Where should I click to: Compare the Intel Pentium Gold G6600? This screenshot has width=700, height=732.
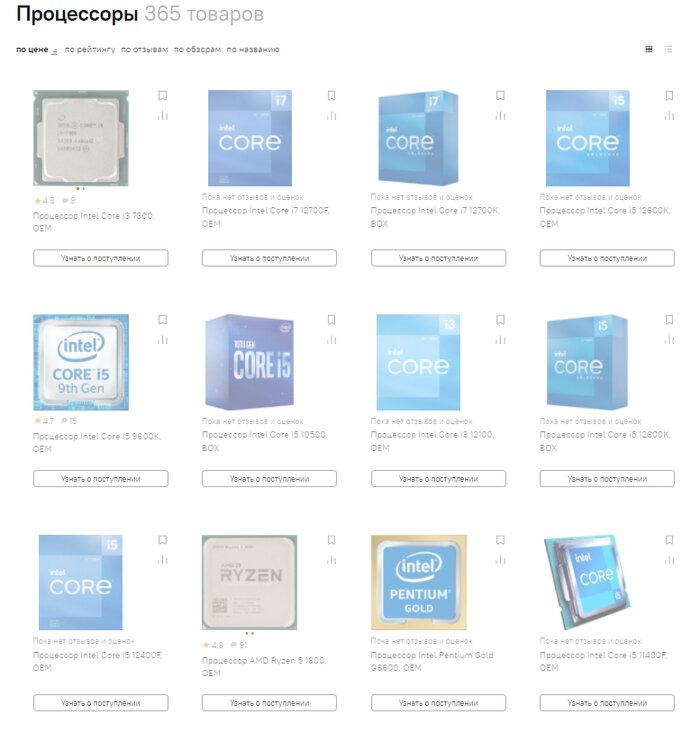click(x=500, y=560)
